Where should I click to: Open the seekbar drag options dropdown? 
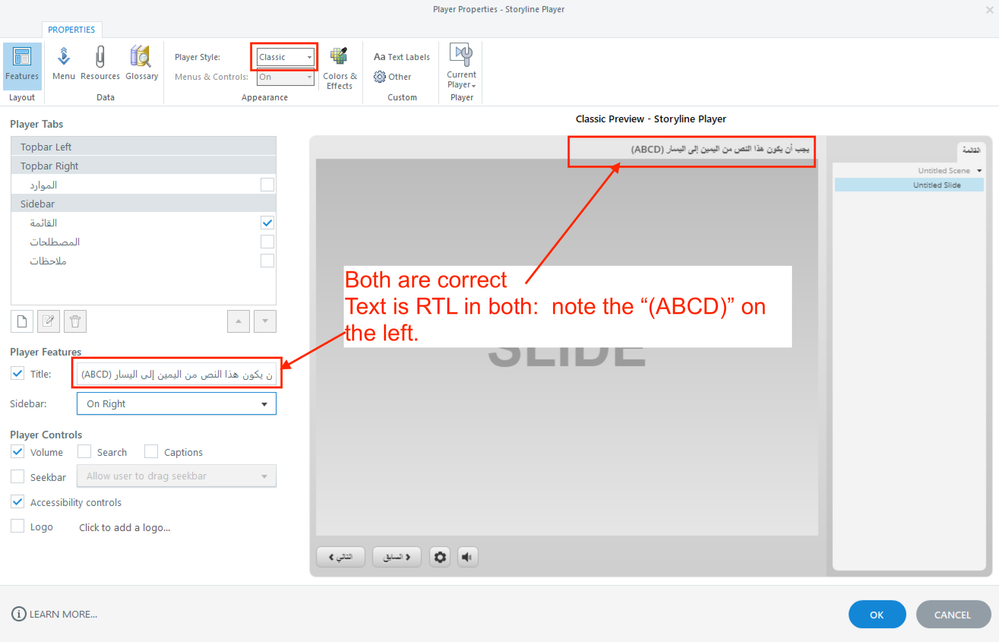tap(176, 476)
